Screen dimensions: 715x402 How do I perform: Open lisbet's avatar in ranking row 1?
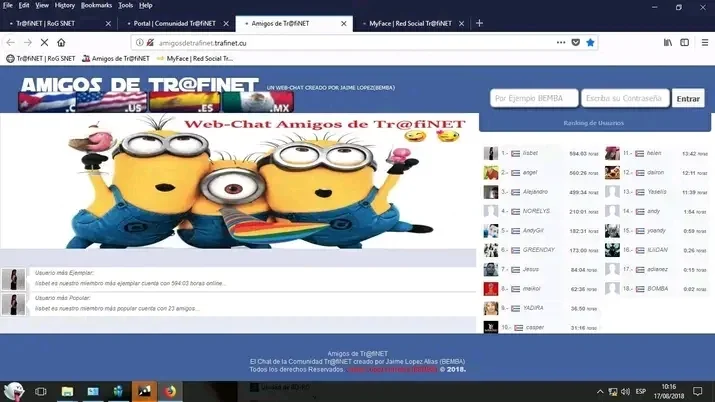pyautogui.click(x=491, y=153)
